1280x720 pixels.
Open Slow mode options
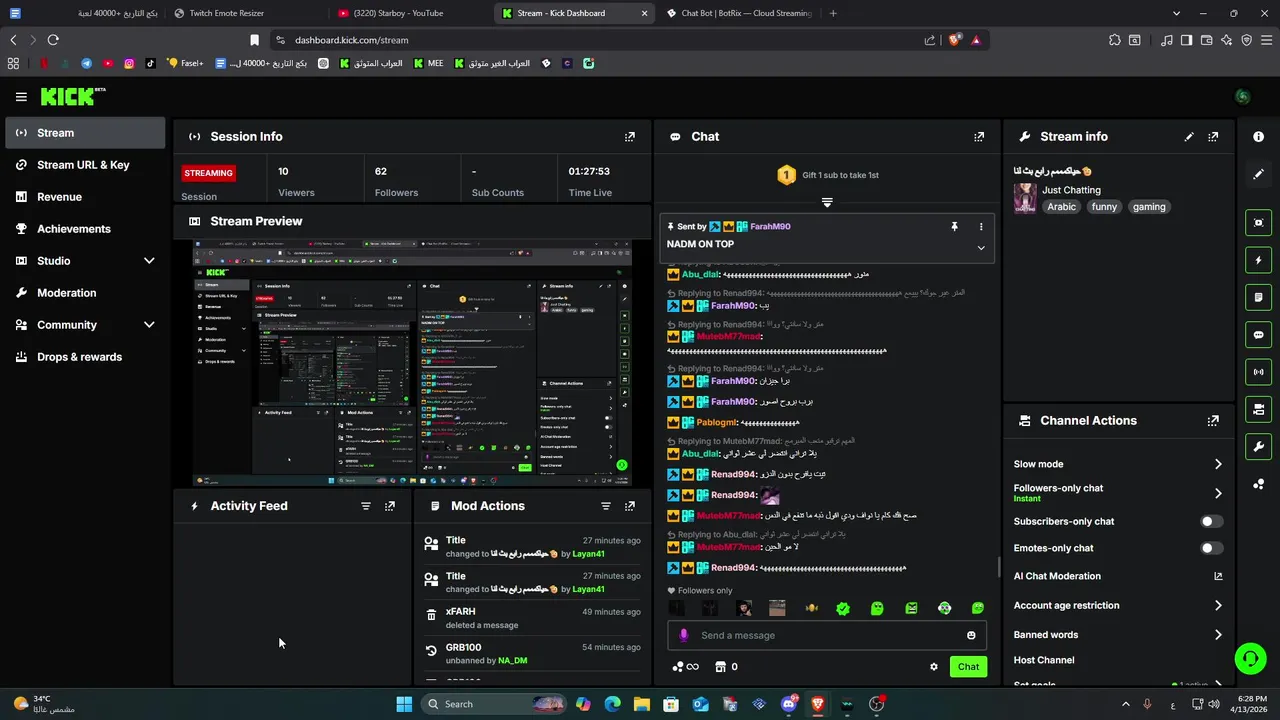pyautogui.click(x=1118, y=464)
